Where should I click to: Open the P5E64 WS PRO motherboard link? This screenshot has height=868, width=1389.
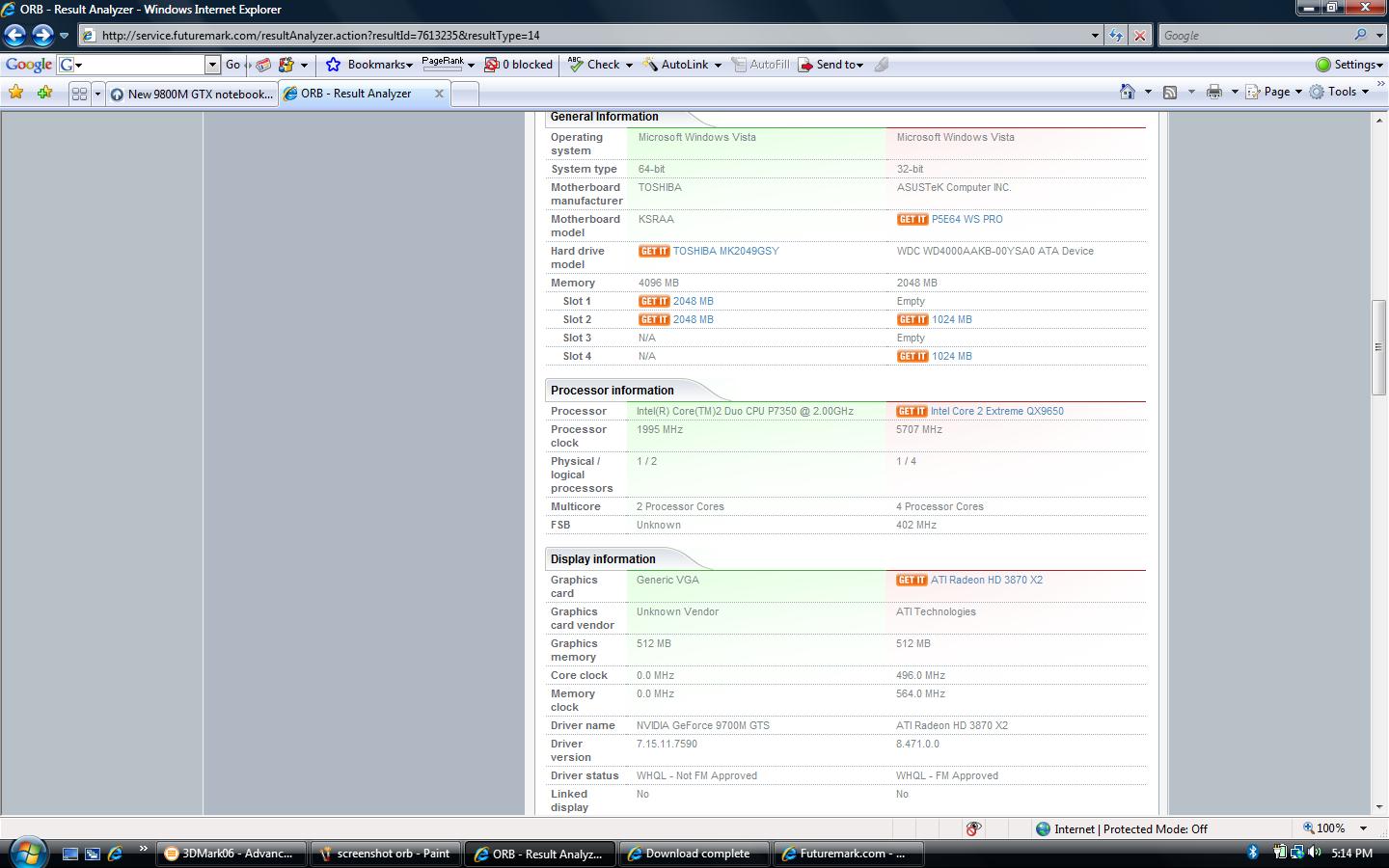pyautogui.click(x=967, y=219)
